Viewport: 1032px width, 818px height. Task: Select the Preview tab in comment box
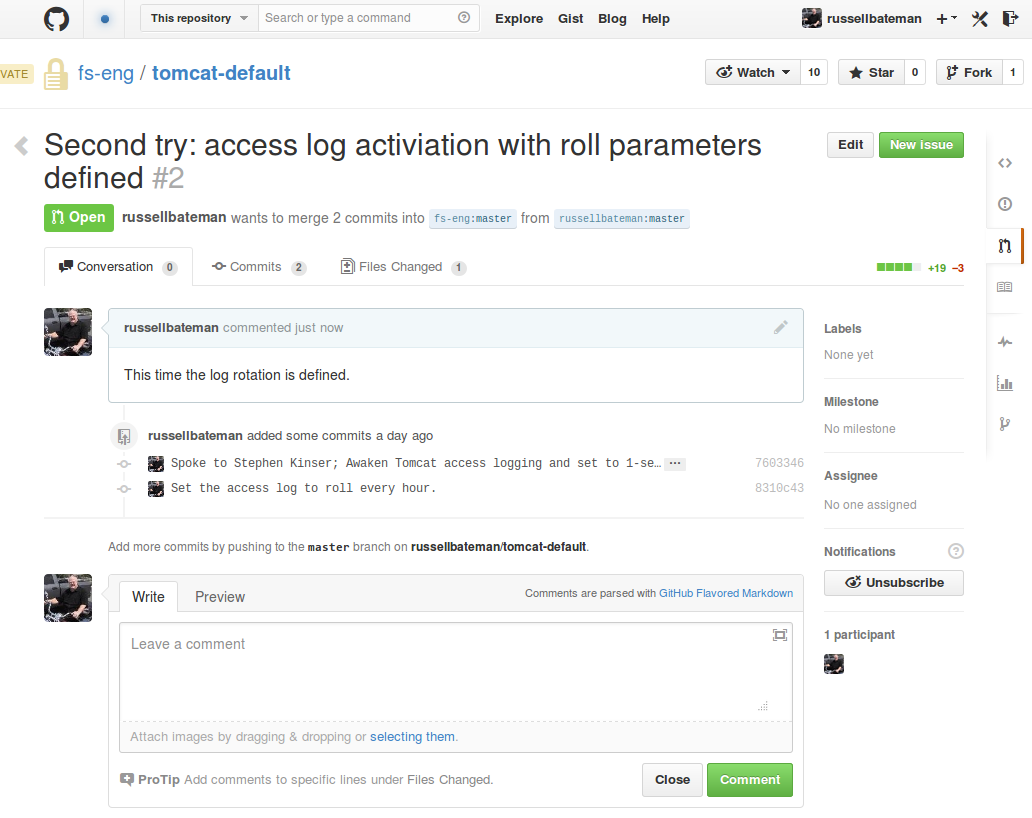pos(220,597)
